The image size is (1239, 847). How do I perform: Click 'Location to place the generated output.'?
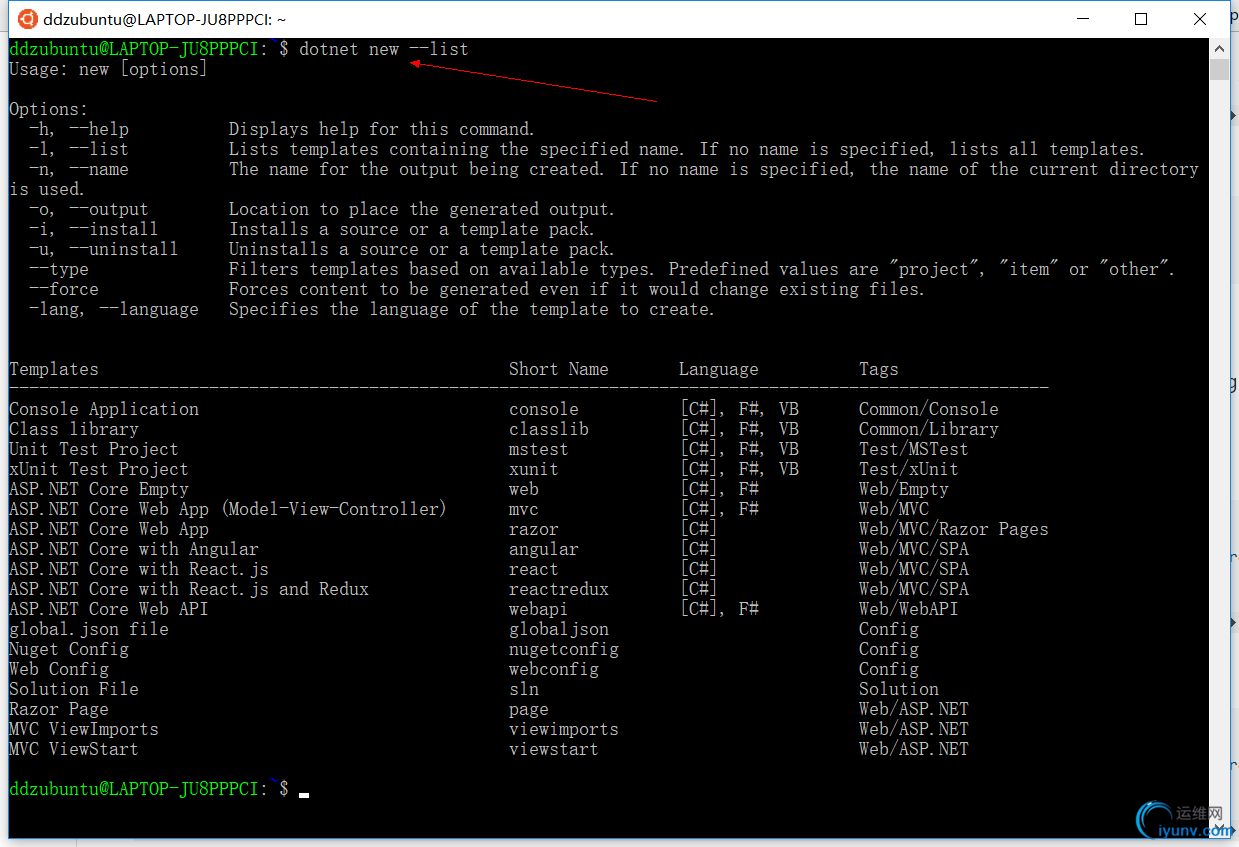[x=422, y=209]
